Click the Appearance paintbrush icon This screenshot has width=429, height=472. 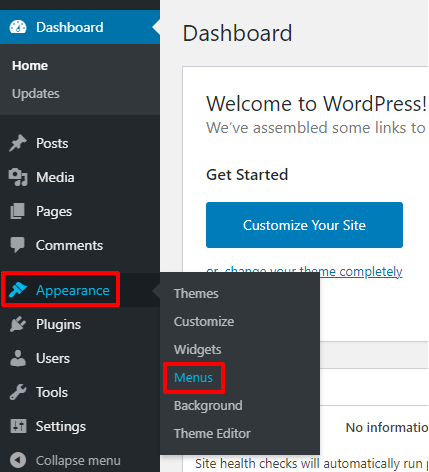coord(18,290)
